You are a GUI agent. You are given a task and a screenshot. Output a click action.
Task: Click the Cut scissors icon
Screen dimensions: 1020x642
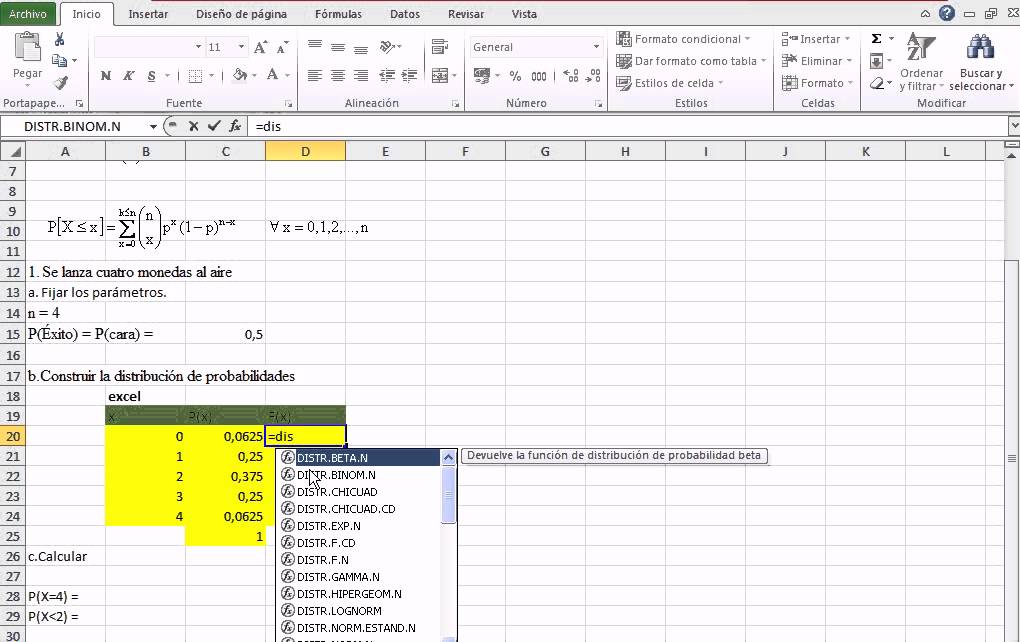click(x=60, y=40)
